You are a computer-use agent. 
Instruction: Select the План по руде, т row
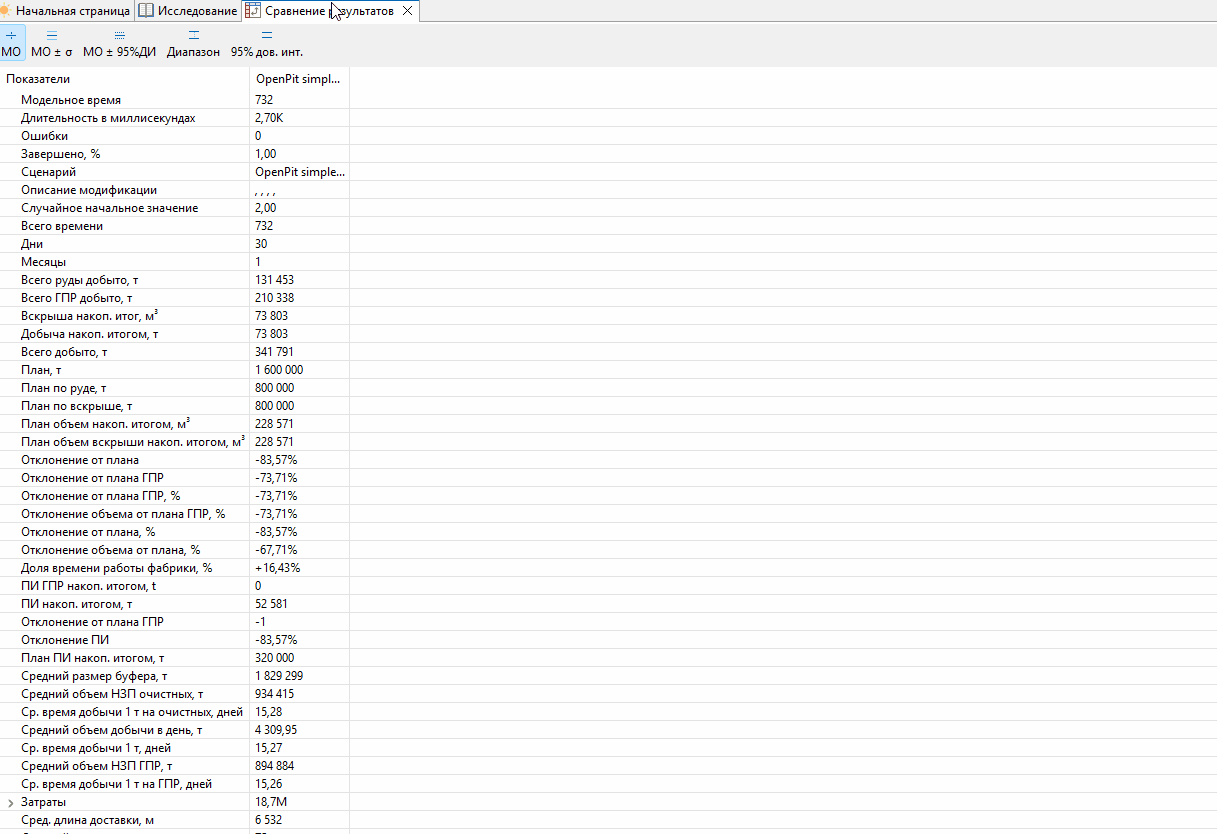(x=175, y=388)
